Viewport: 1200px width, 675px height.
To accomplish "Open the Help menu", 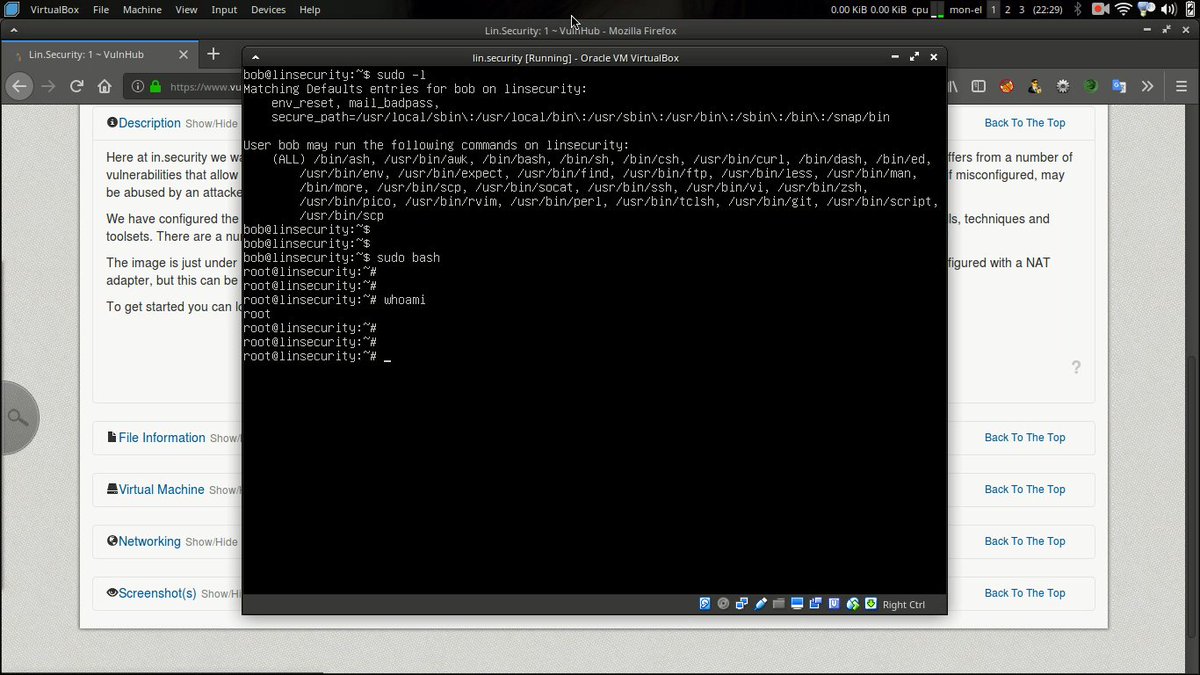I will (x=310, y=9).
